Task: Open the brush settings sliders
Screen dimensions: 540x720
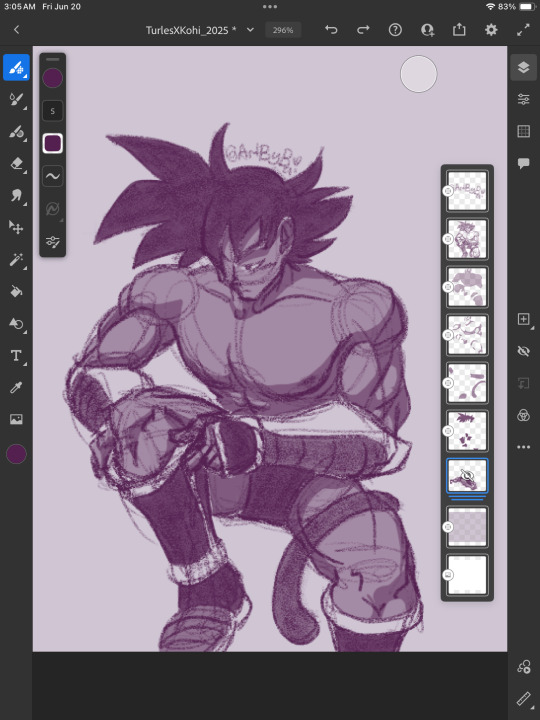Action: coord(53,242)
